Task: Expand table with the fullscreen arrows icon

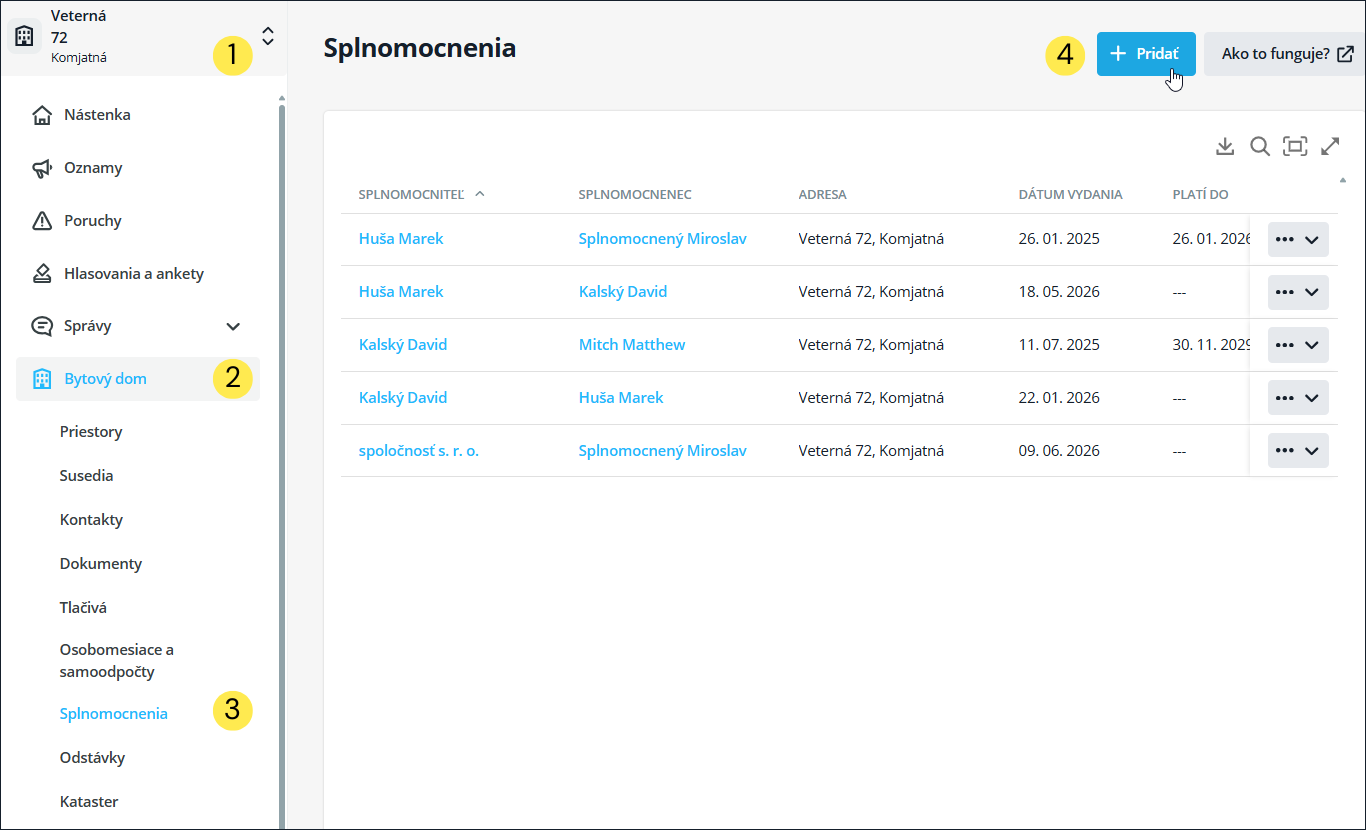Action: [1330, 147]
